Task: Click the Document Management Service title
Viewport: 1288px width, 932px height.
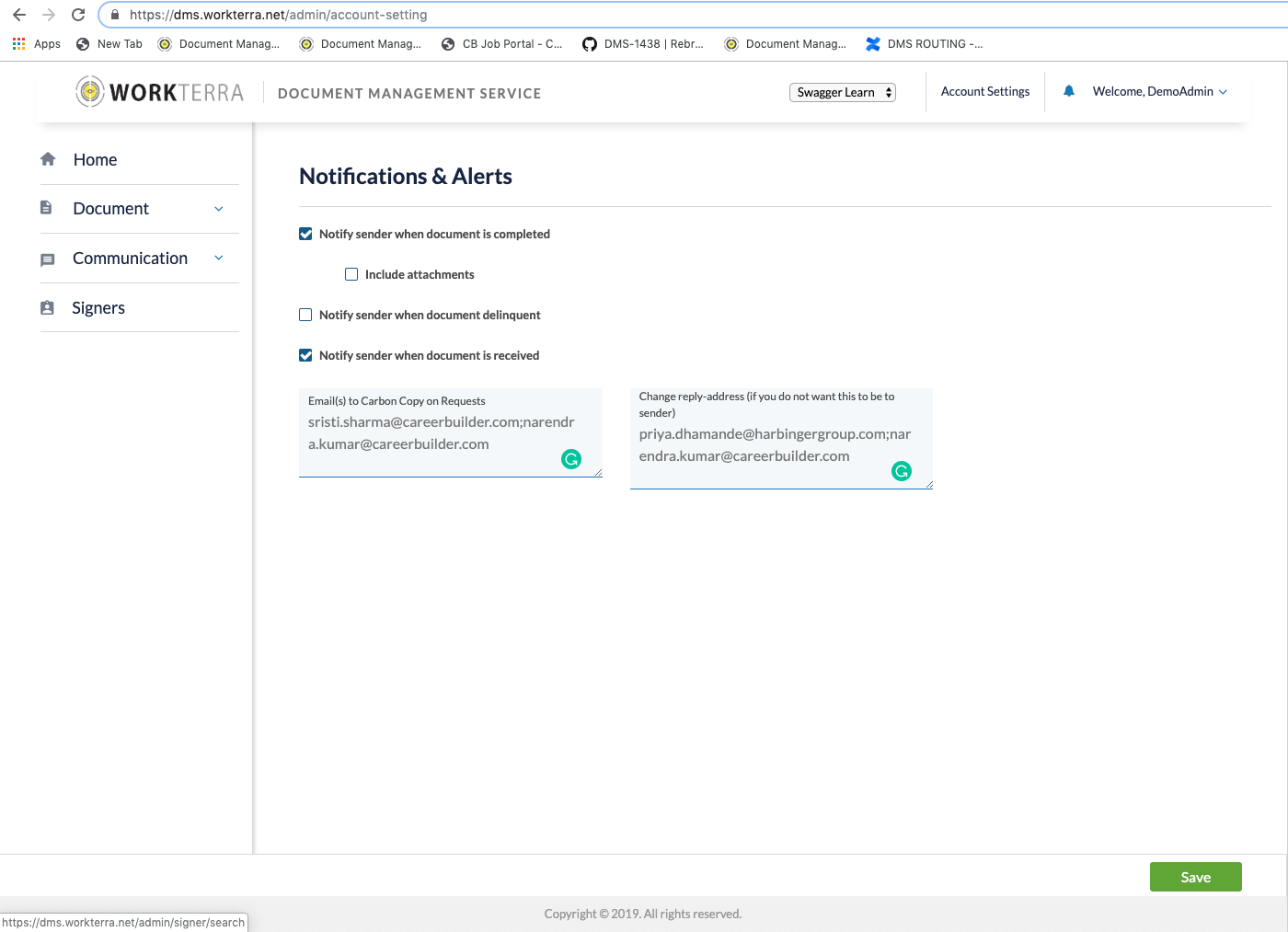Action: (409, 93)
